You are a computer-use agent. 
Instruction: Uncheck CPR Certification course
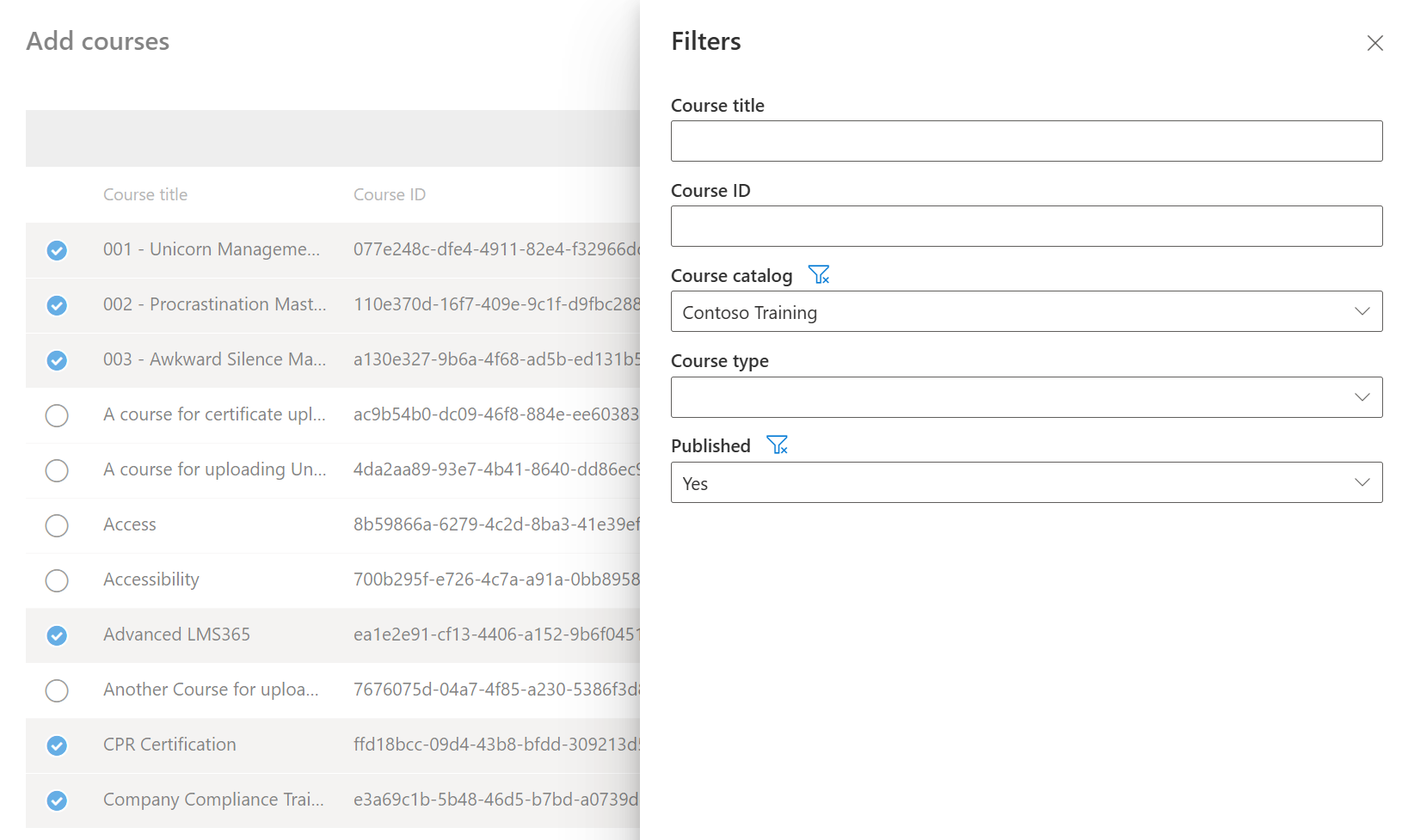click(x=57, y=745)
